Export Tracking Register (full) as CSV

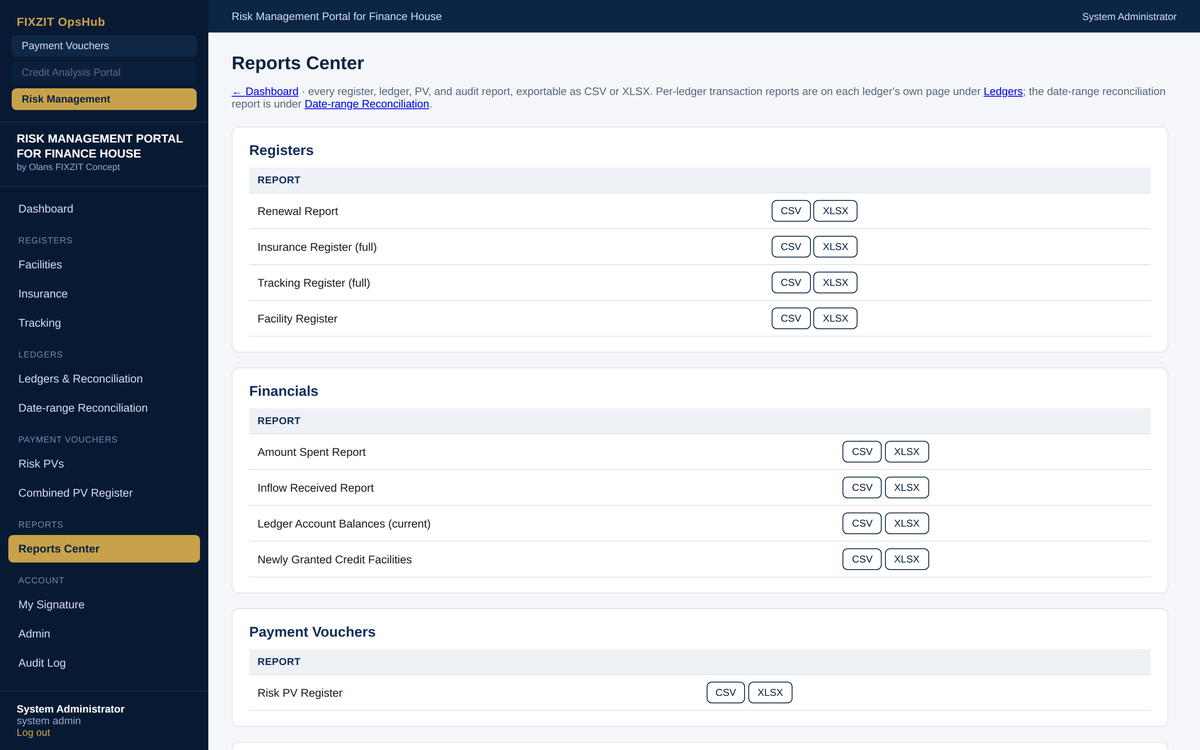tap(791, 283)
